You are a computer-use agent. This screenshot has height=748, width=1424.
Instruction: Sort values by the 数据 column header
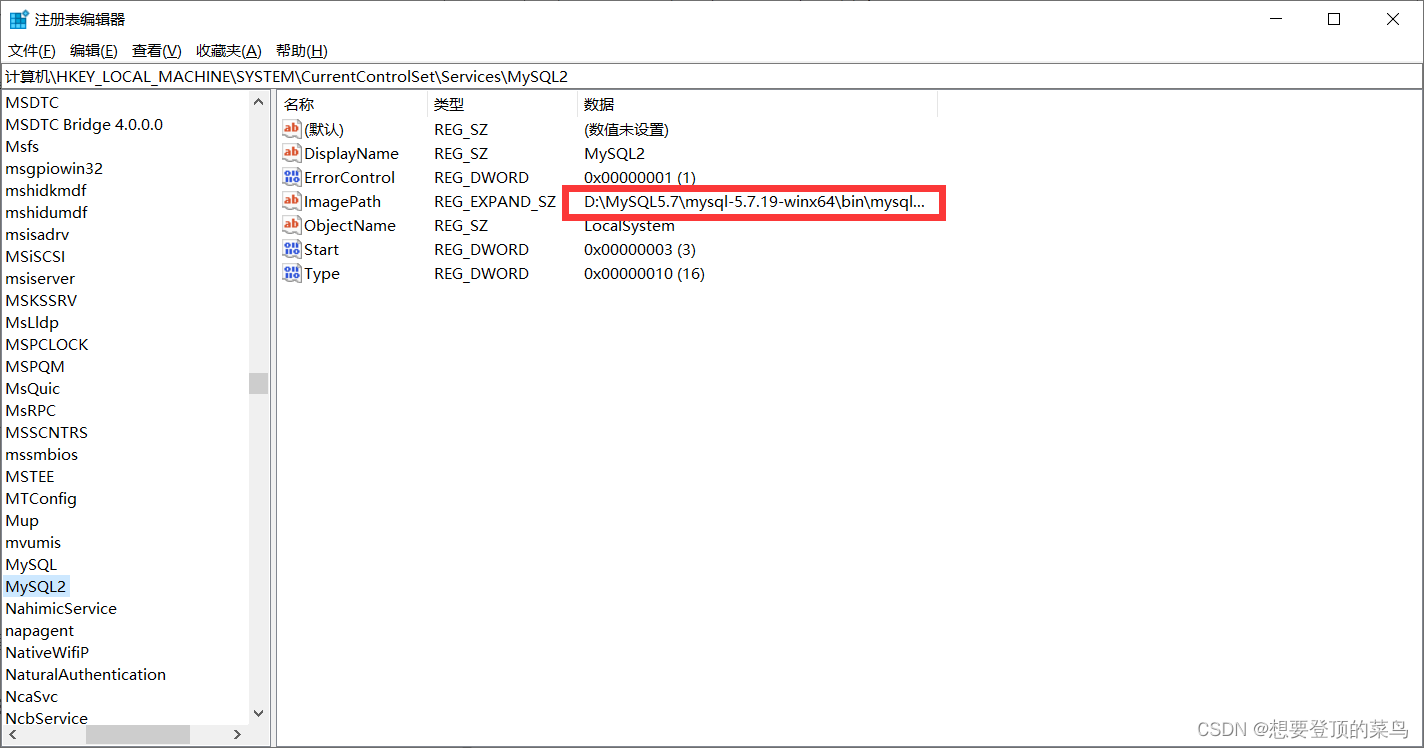[757, 104]
